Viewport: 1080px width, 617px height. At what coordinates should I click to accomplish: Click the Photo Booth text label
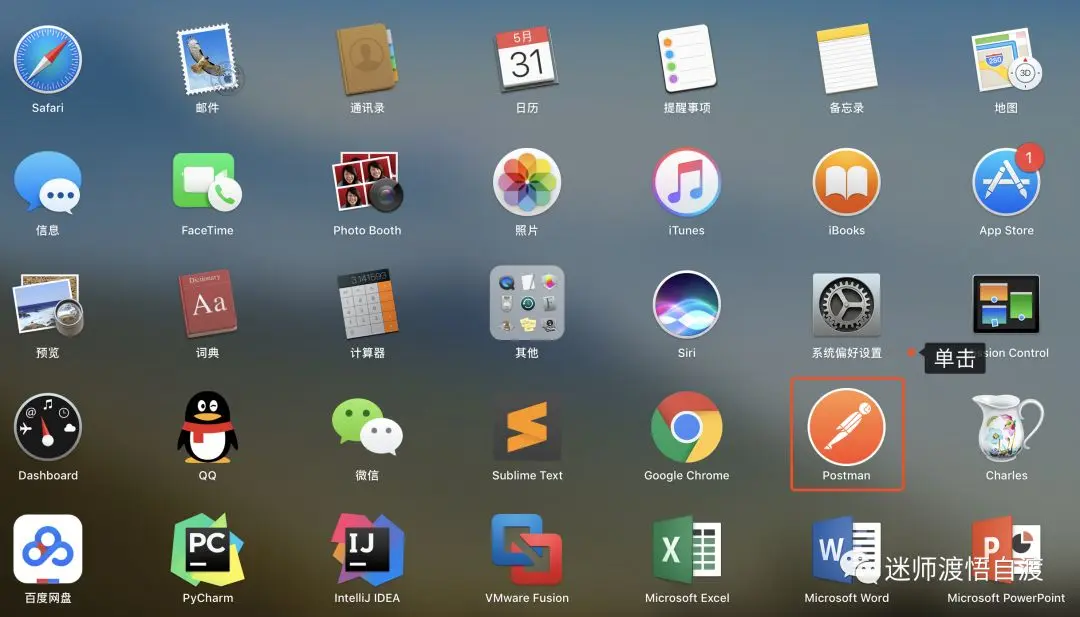pos(367,231)
